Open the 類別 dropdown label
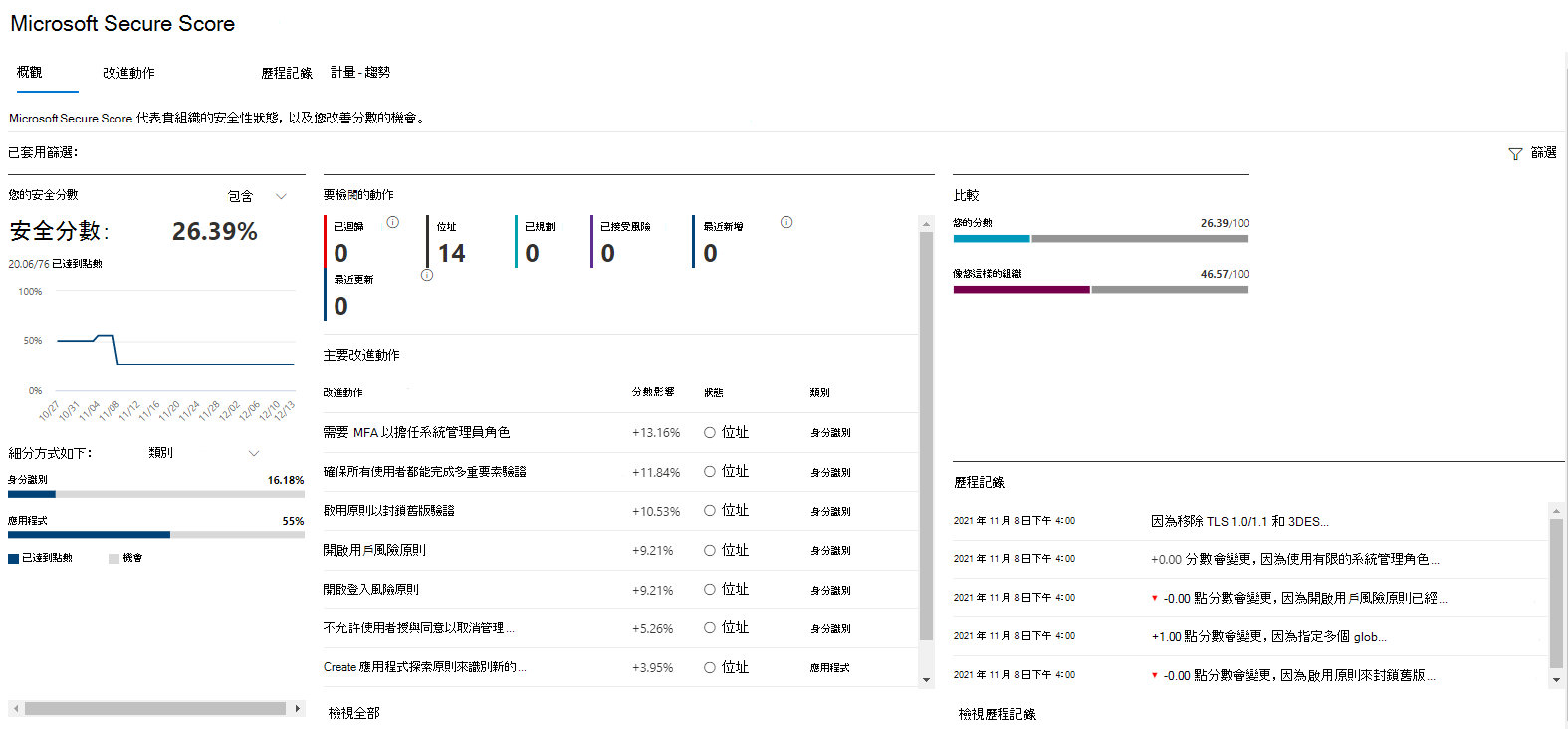The height and width of the screenshot is (729, 1568). point(161,453)
